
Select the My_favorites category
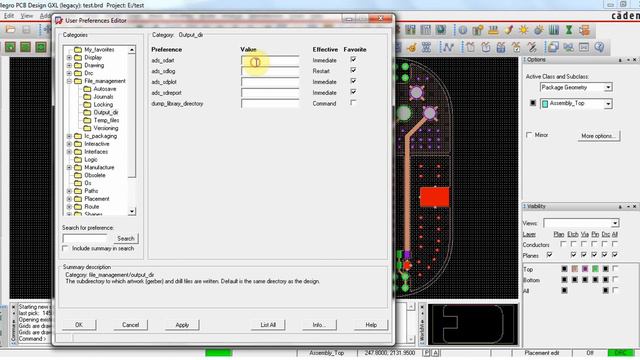[99, 49]
